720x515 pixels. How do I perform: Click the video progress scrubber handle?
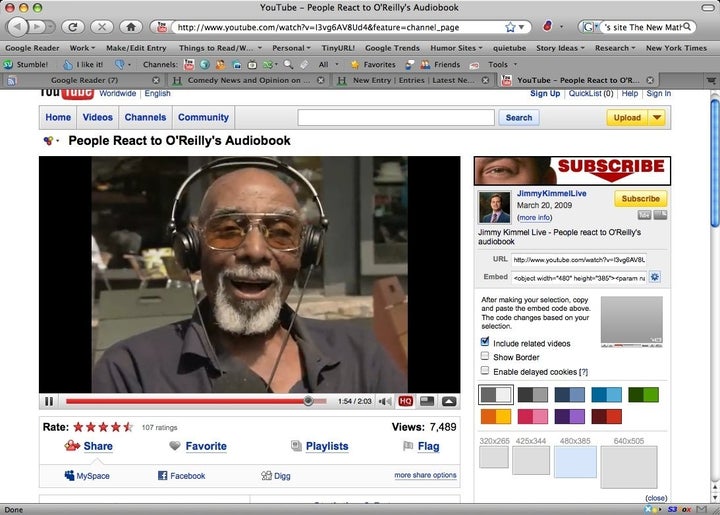309,401
